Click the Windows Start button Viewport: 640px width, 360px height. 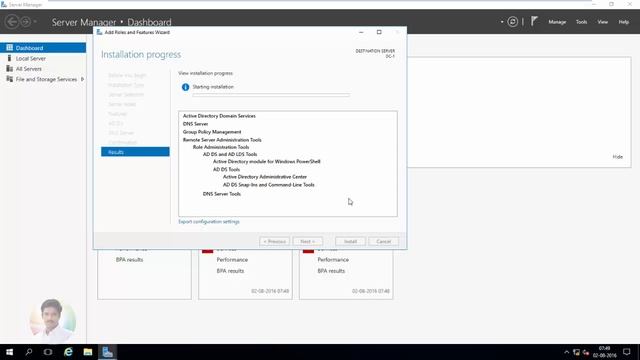pos(9,352)
